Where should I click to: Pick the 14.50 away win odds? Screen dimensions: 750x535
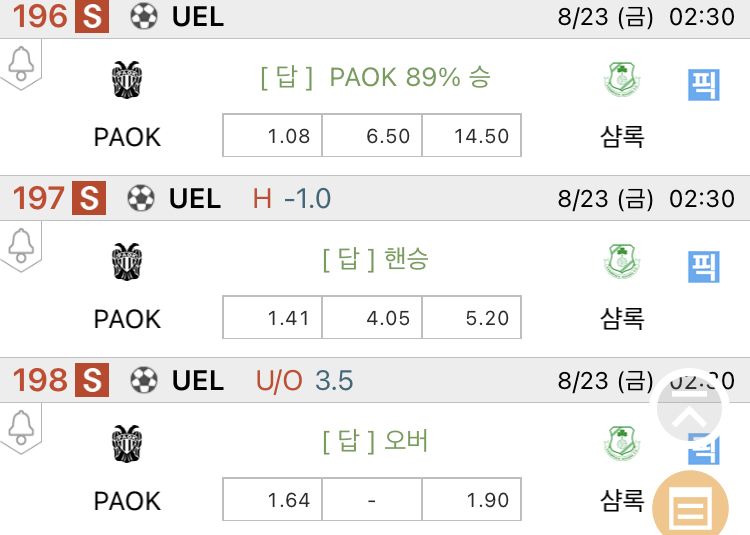(472, 135)
